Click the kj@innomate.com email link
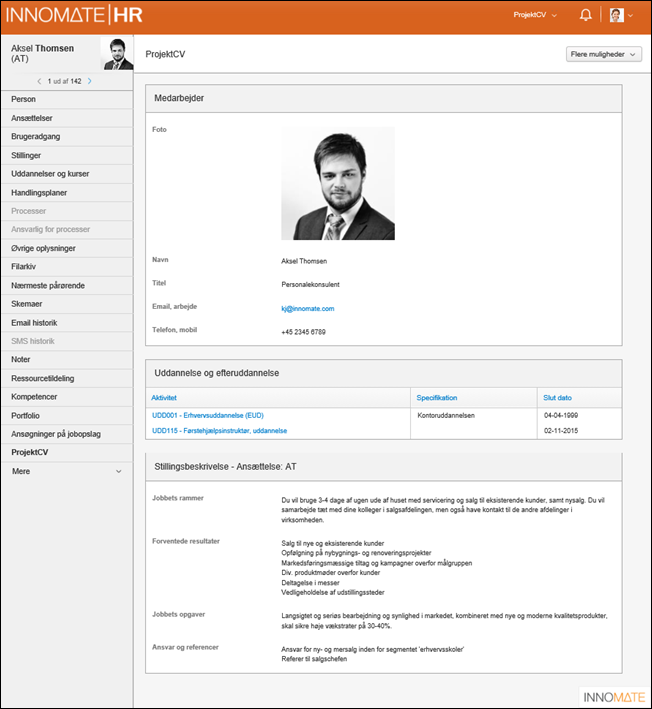 click(x=307, y=309)
